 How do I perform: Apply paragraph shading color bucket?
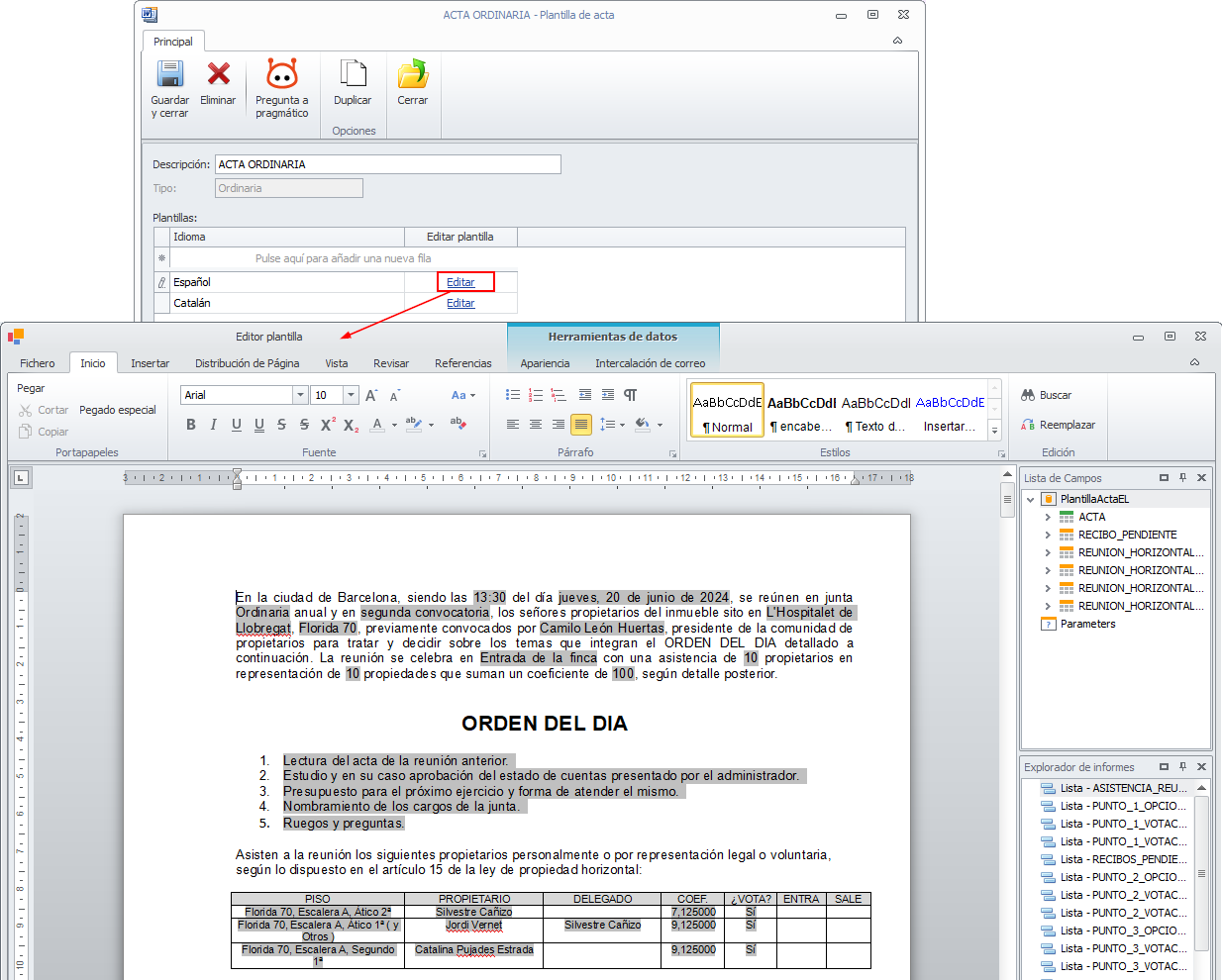click(643, 424)
